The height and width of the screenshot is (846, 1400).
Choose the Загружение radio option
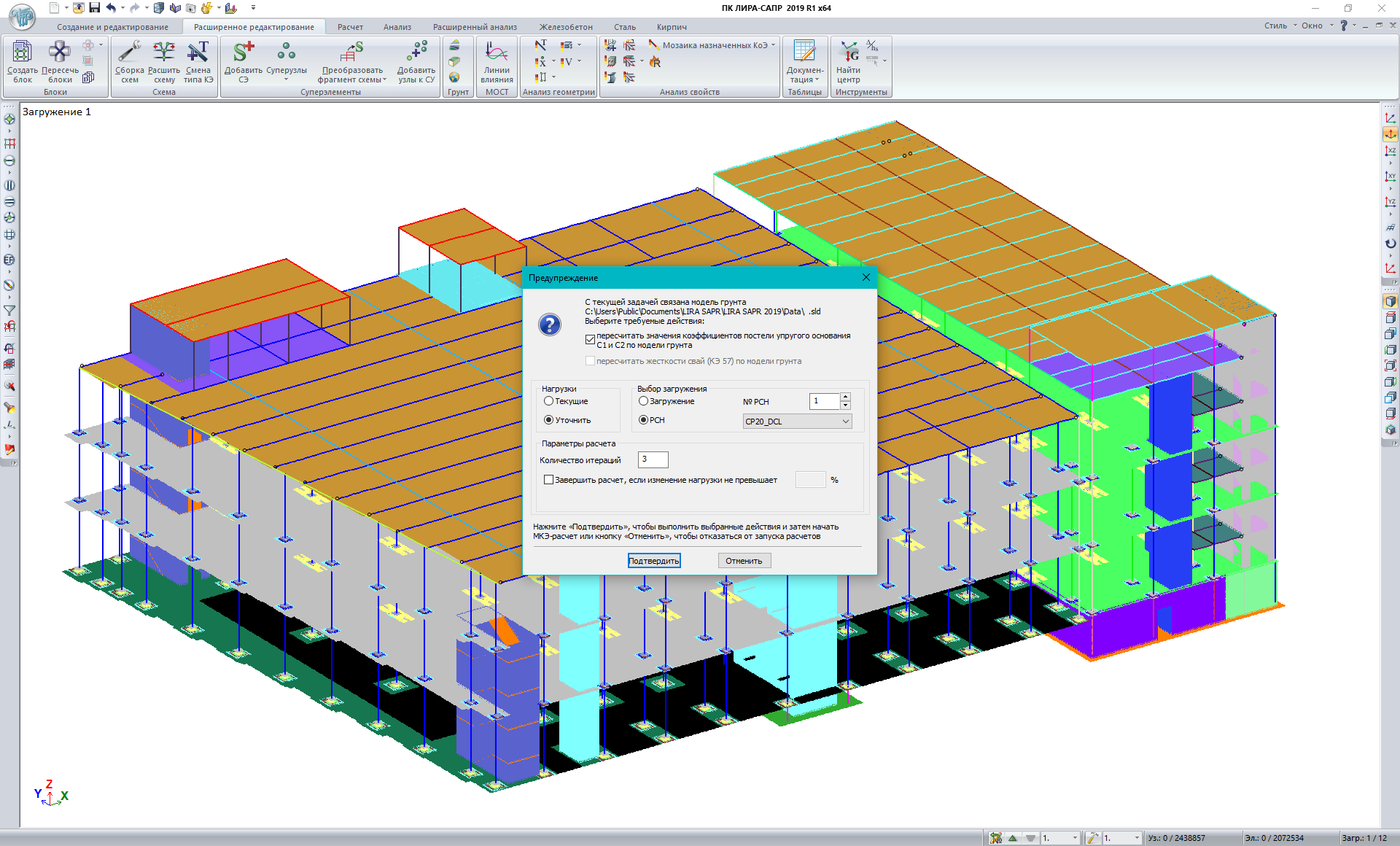(643, 401)
